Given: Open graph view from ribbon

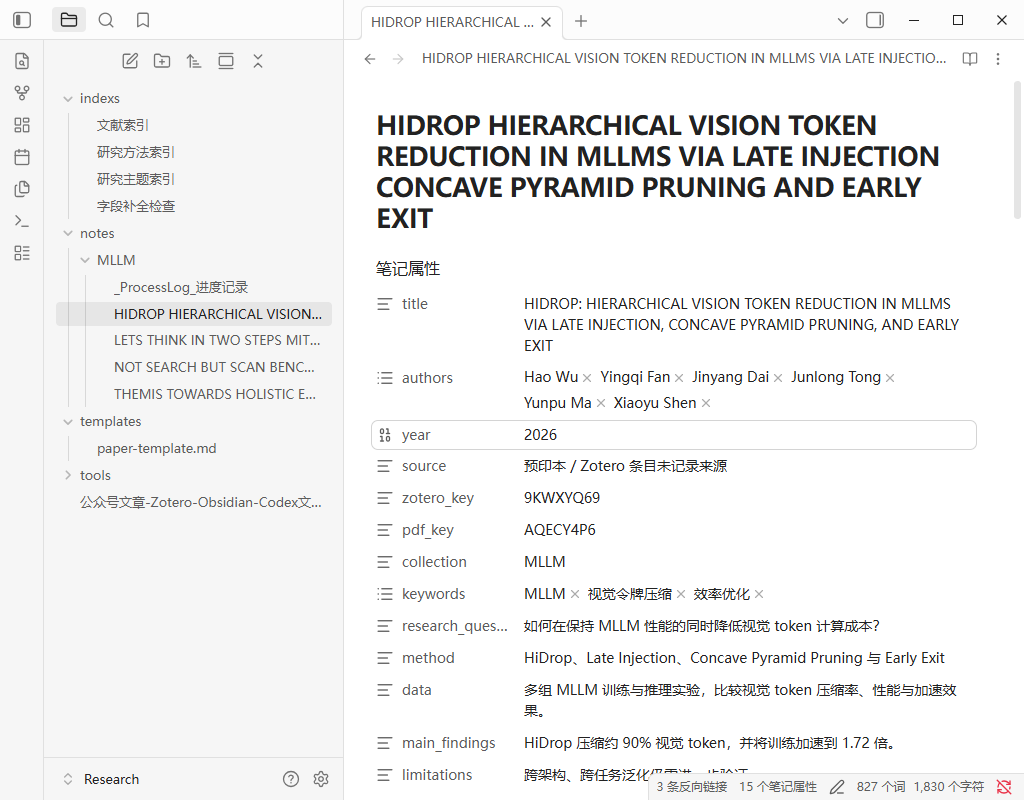Looking at the screenshot, I should coord(22,93).
